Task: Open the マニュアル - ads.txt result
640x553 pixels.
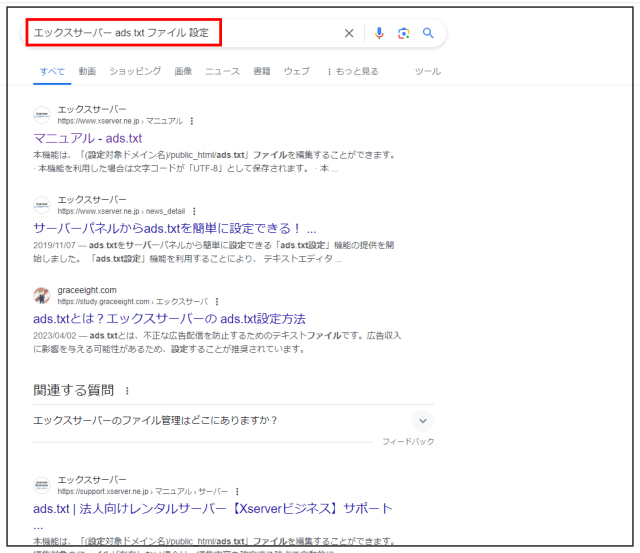Action: click(x=88, y=138)
